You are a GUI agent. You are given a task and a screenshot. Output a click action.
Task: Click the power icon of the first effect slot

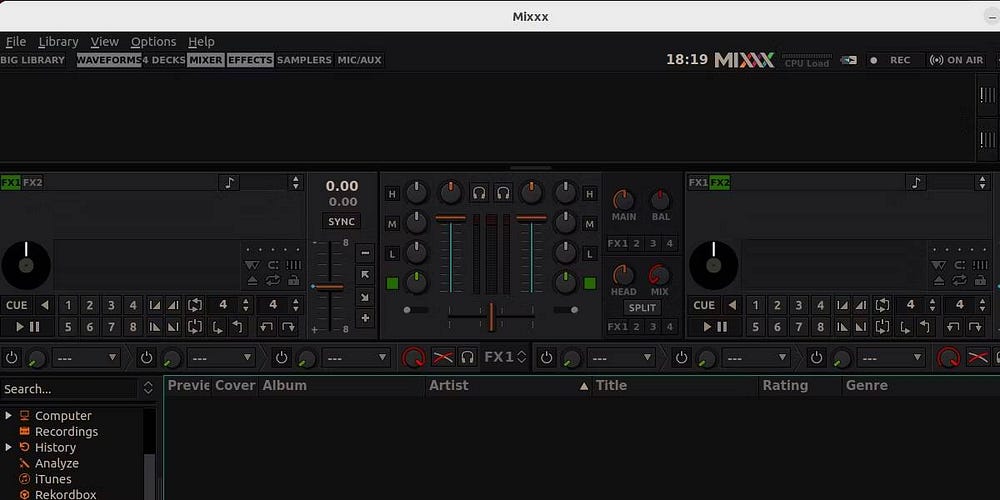point(11,357)
